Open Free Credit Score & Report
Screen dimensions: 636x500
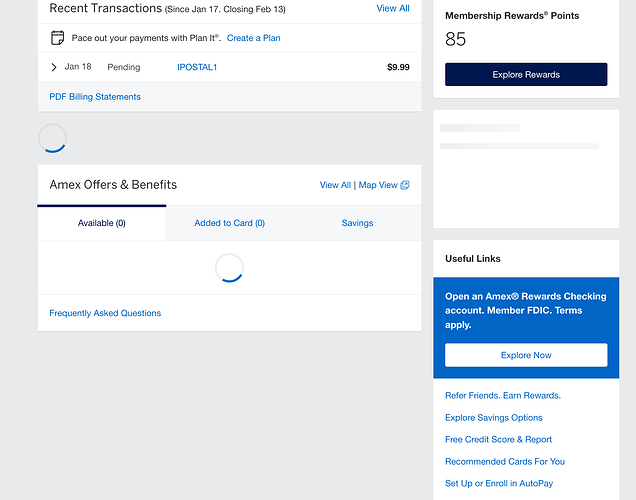(x=498, y=440)
